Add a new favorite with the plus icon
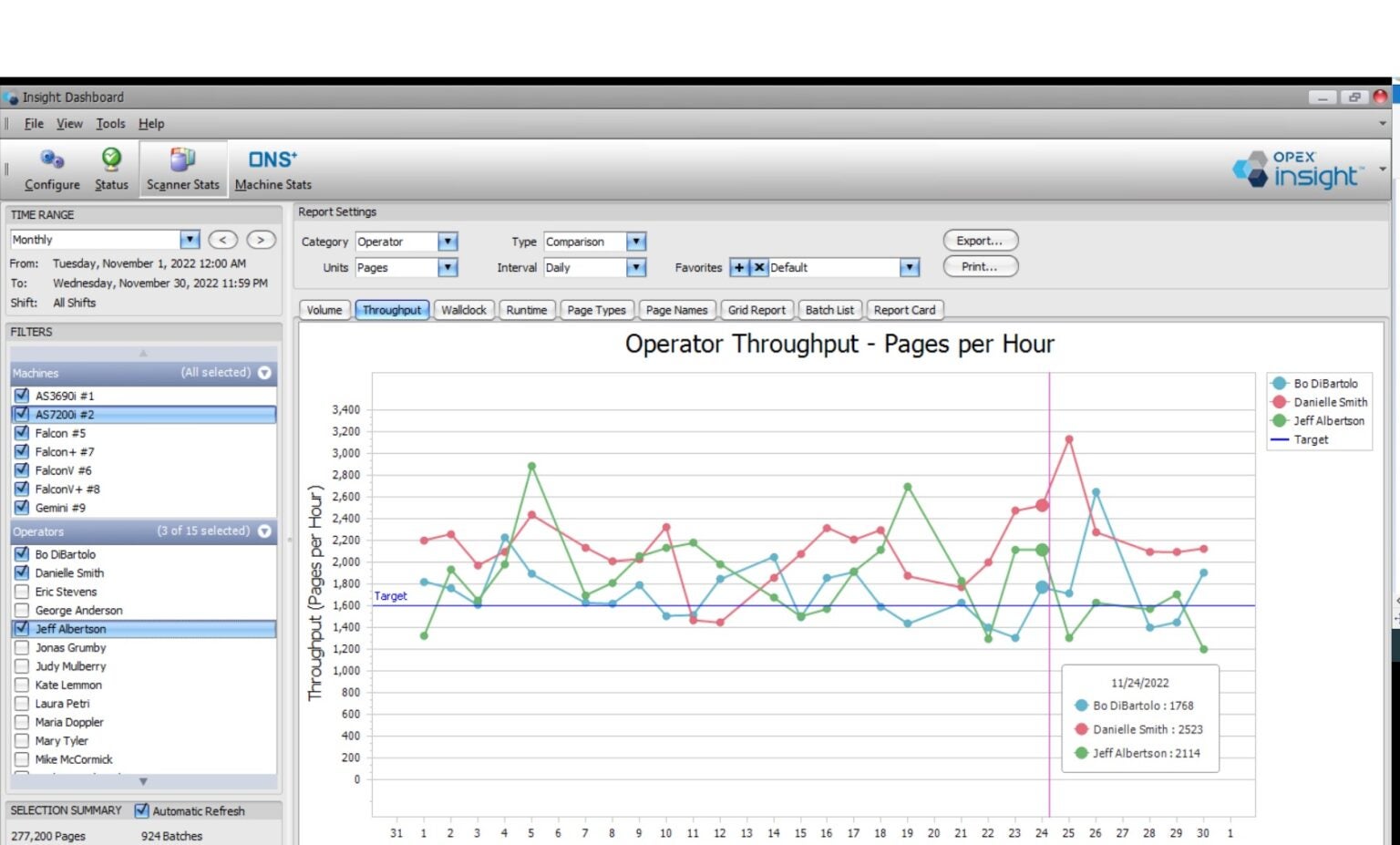Viewport: 1400px width, 845px height. pos(740,267)
